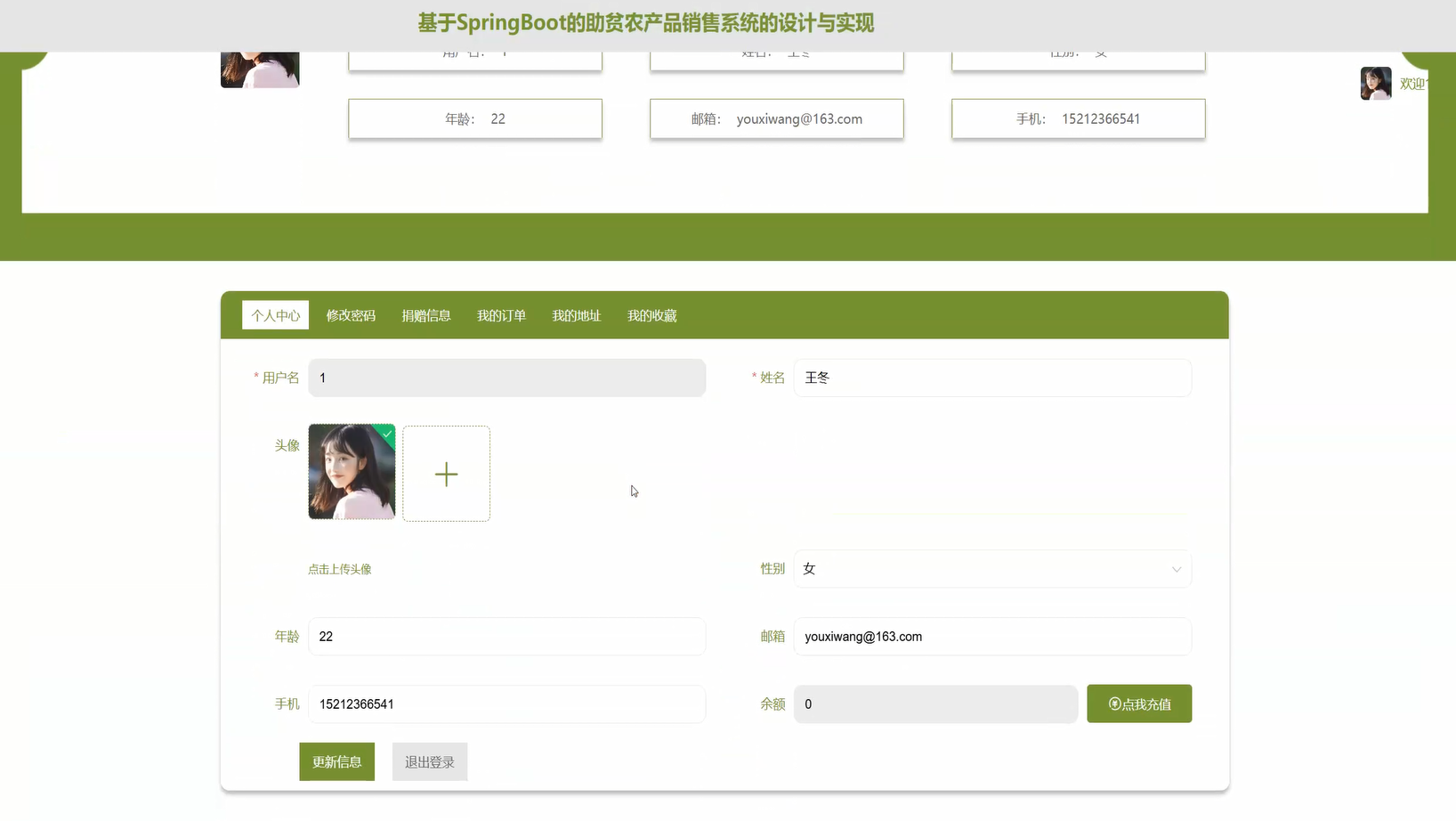This screenshot has width=1456, height=821.
Task: Click the 点击上传头像 upload link
Action: tap(340, 569)
